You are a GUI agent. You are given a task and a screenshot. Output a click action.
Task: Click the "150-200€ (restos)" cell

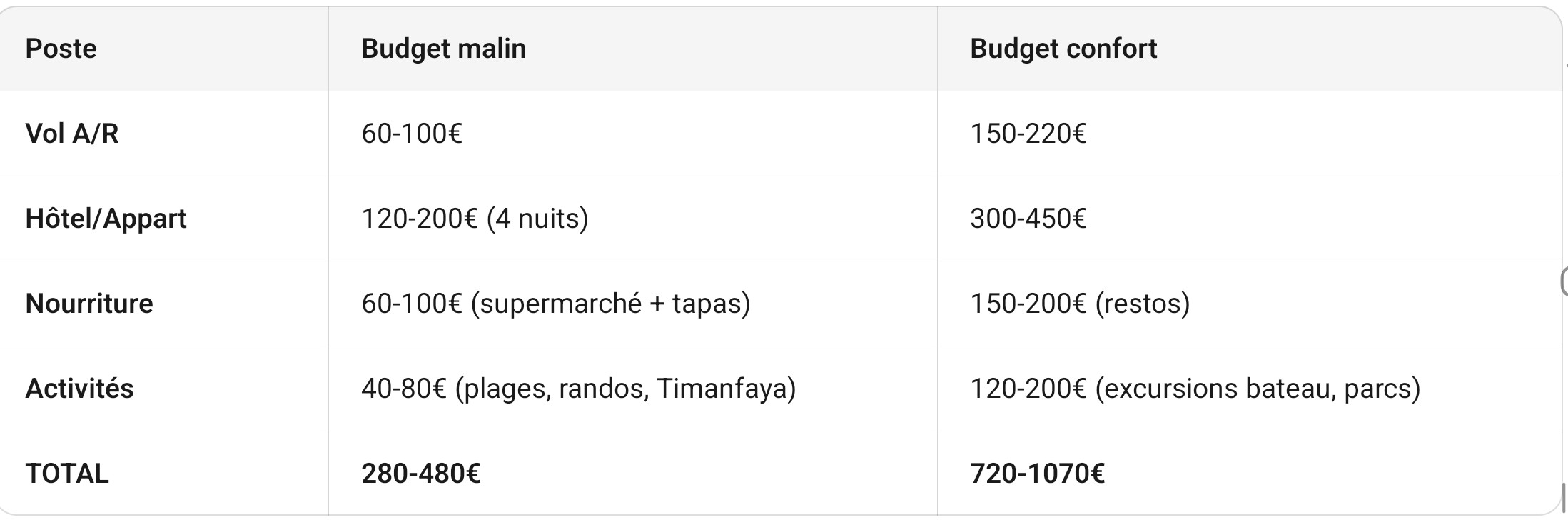click(x=1079, y=304)
